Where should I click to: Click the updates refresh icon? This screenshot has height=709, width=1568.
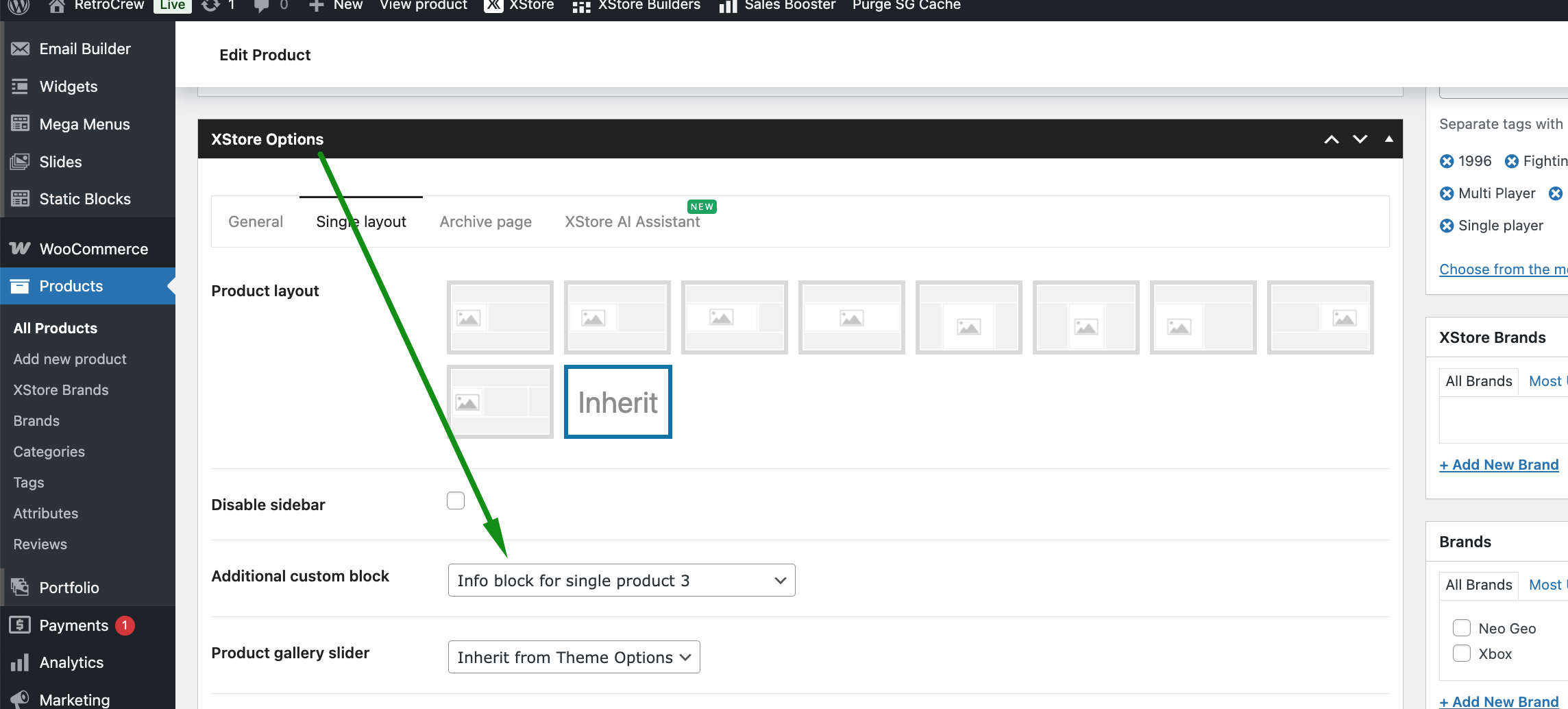pos(210,5)
